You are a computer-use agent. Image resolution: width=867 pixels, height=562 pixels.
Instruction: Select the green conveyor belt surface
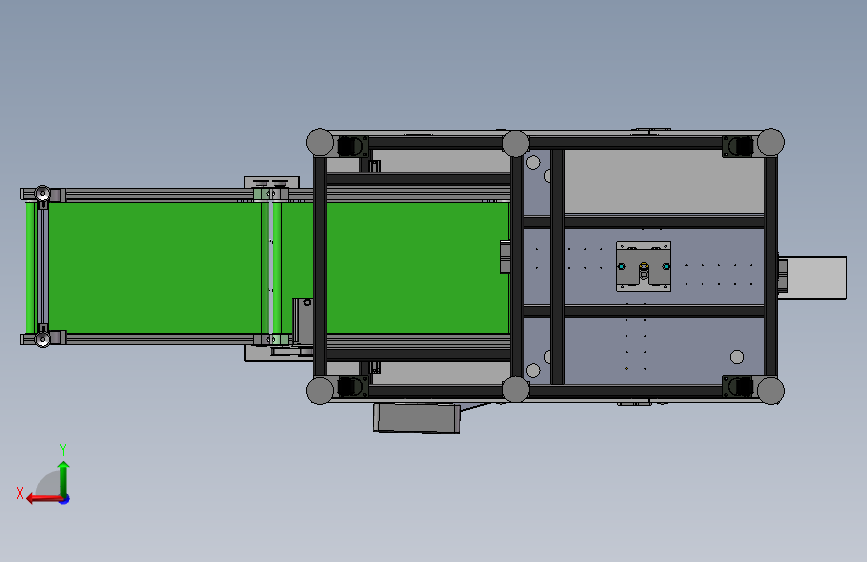click(x=267, y=268)
